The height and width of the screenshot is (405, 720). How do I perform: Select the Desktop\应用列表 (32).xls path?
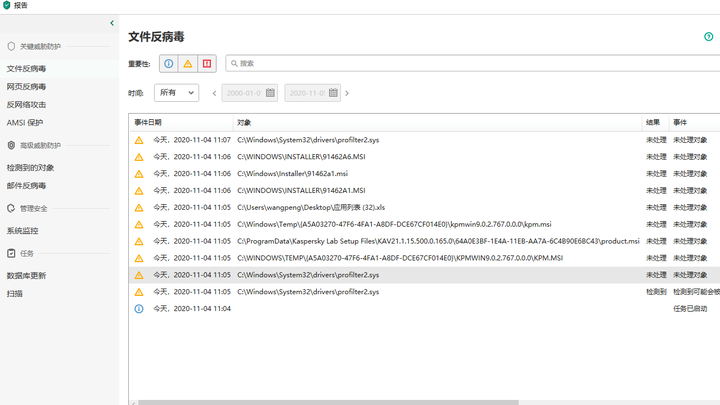[311, 208]
